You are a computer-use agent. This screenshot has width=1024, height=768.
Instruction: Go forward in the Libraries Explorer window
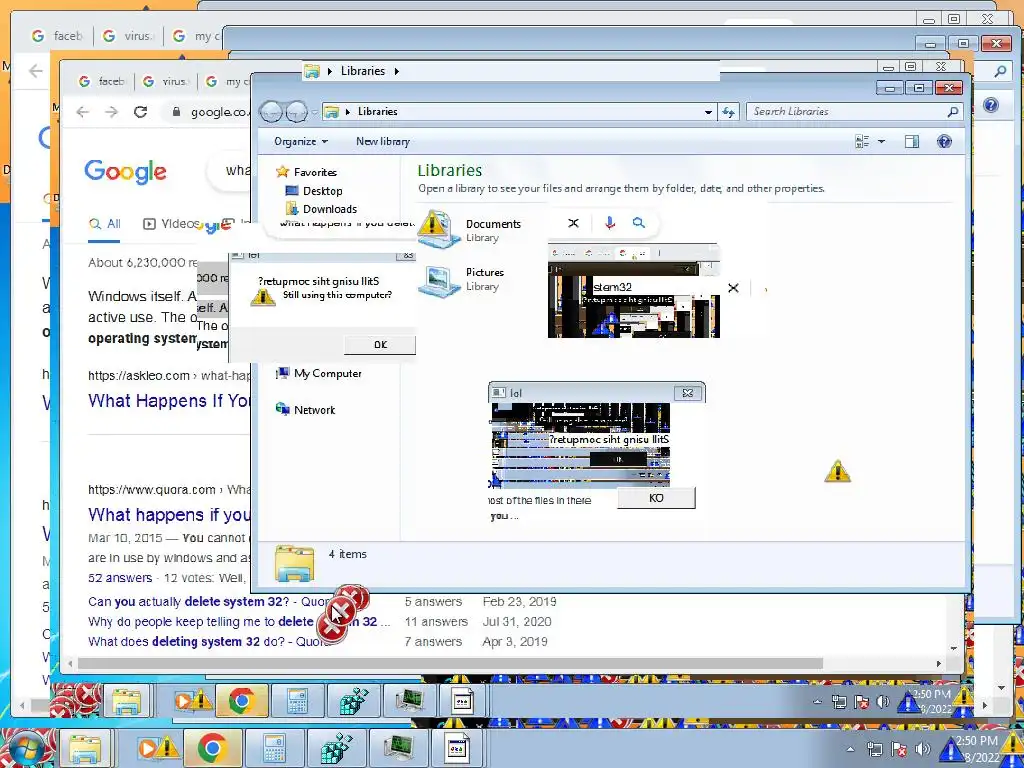(x=297, y=112)
